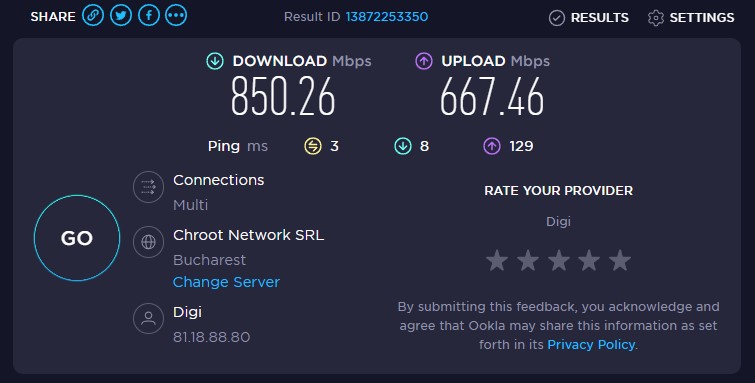Start the test with GO button
The width and height of the screenshot is (755, 383).
click(77, 238)
